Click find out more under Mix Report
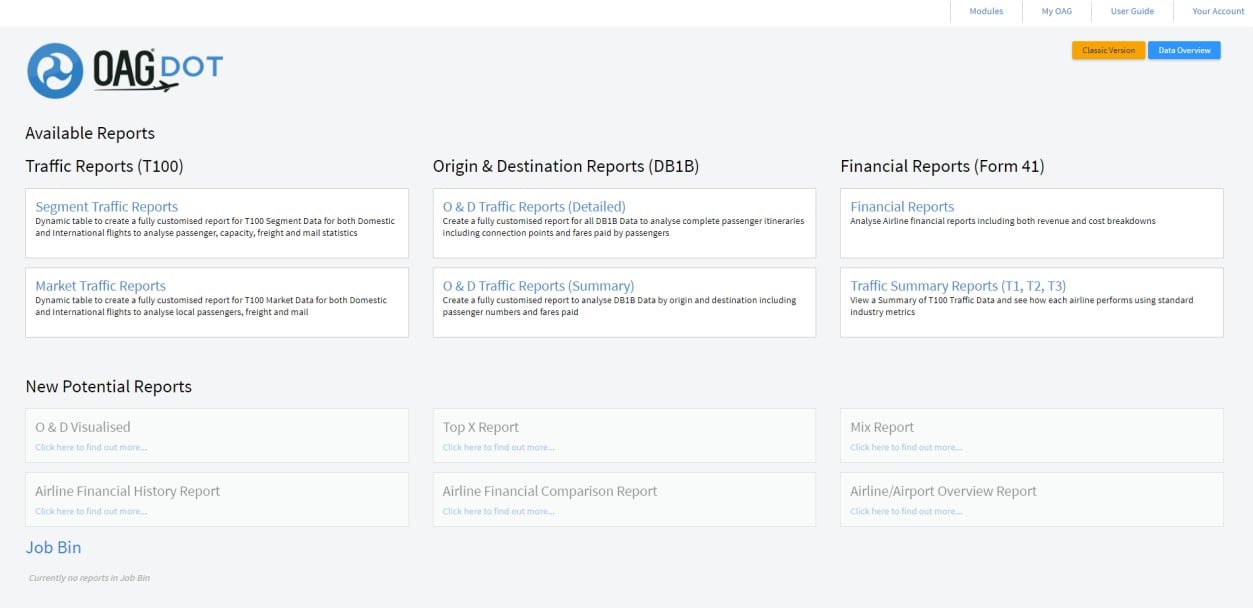 (x=906, y=448)
